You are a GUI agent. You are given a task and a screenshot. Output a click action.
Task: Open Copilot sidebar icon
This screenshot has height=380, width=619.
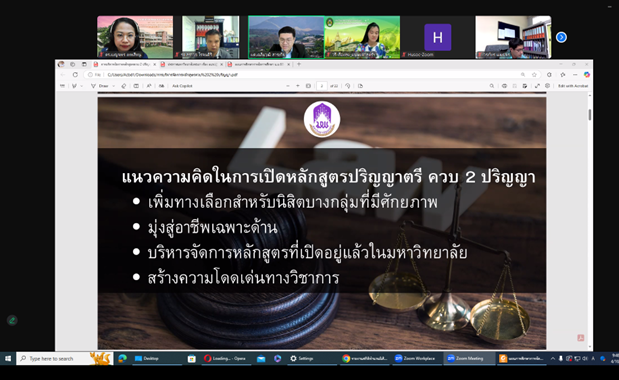(587, 75)
